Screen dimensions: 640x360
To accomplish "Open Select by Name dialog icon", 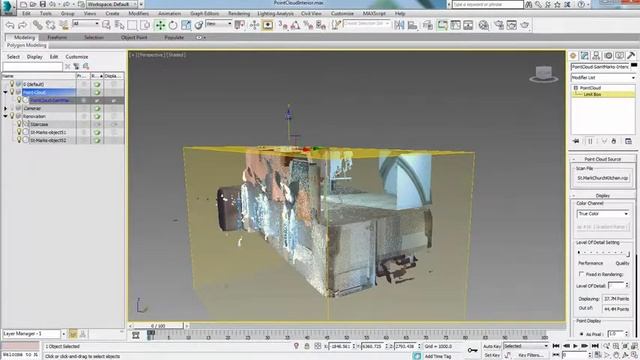I will pyautogui.click(x=119, y=25).
